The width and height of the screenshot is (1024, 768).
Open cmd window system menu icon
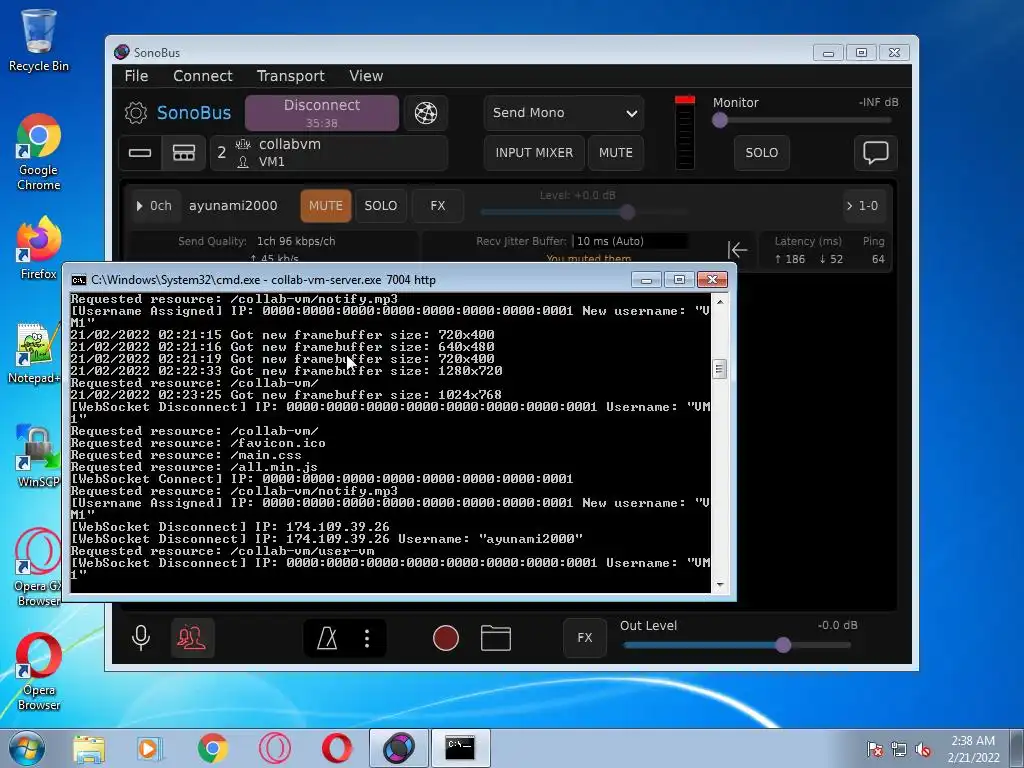(x=79, y=280)
